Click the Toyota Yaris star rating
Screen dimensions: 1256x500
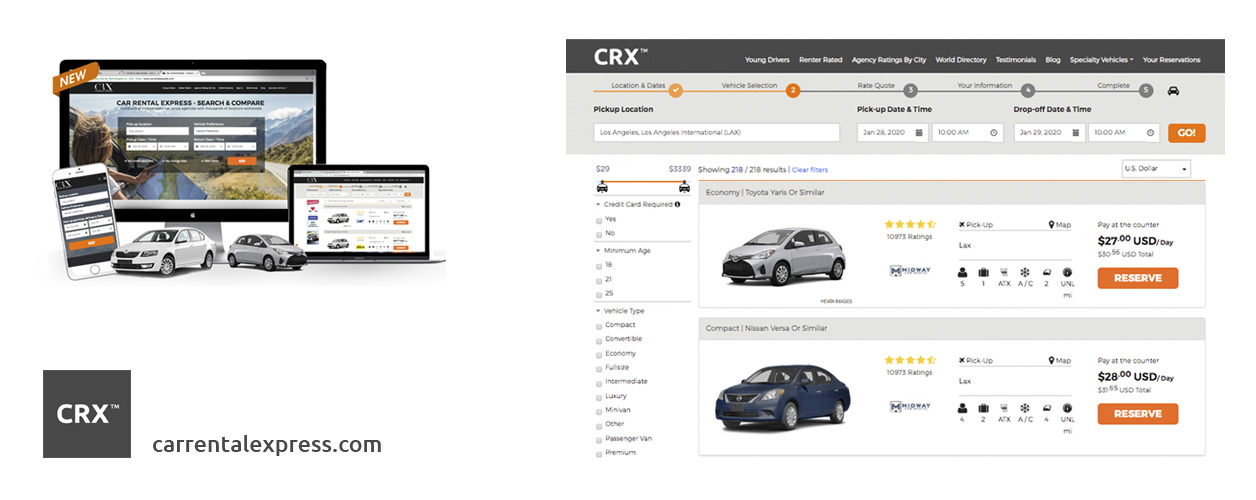pyautogui.click(x=910, y=225)
